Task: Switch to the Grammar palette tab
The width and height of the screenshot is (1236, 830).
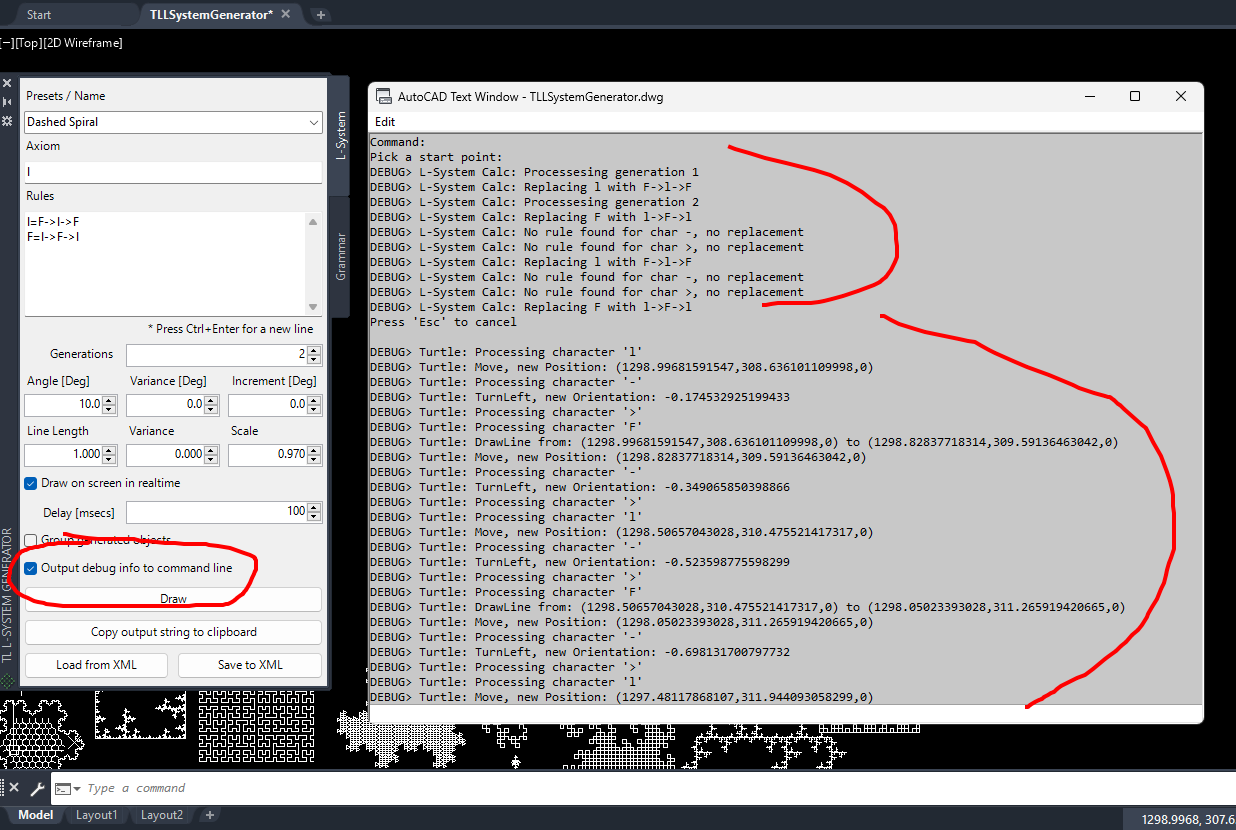Action: click(x=340, y=257)
